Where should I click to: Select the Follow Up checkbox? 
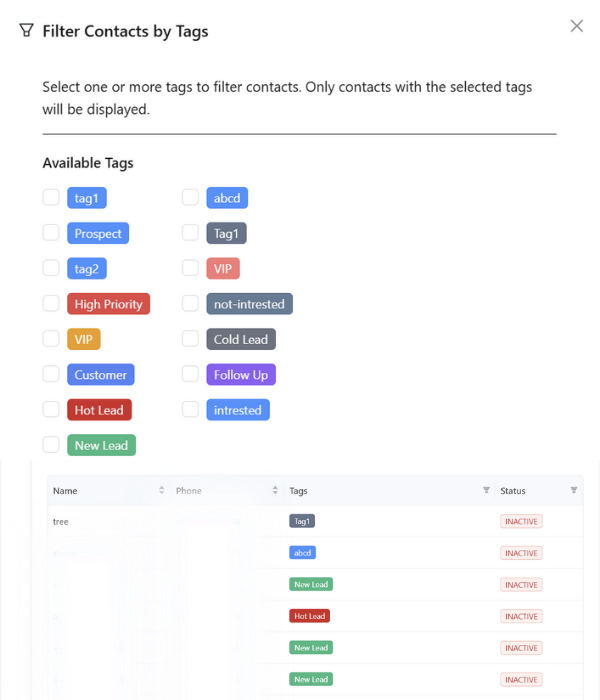(x=190, y=375)
